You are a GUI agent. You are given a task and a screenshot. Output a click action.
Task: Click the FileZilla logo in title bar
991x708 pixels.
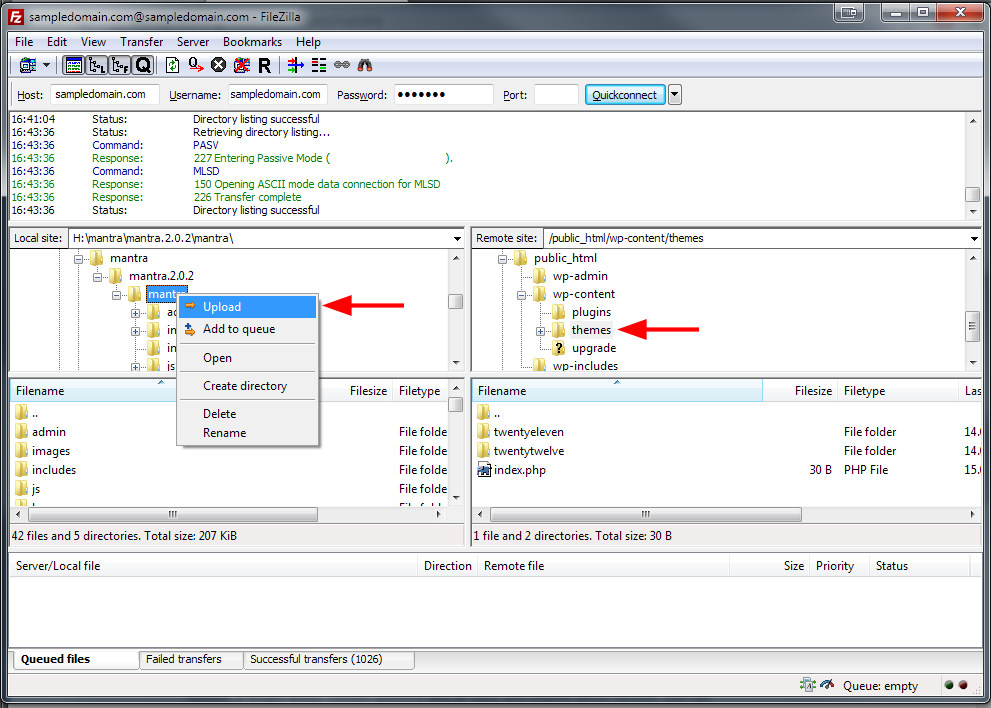[16, 16]
